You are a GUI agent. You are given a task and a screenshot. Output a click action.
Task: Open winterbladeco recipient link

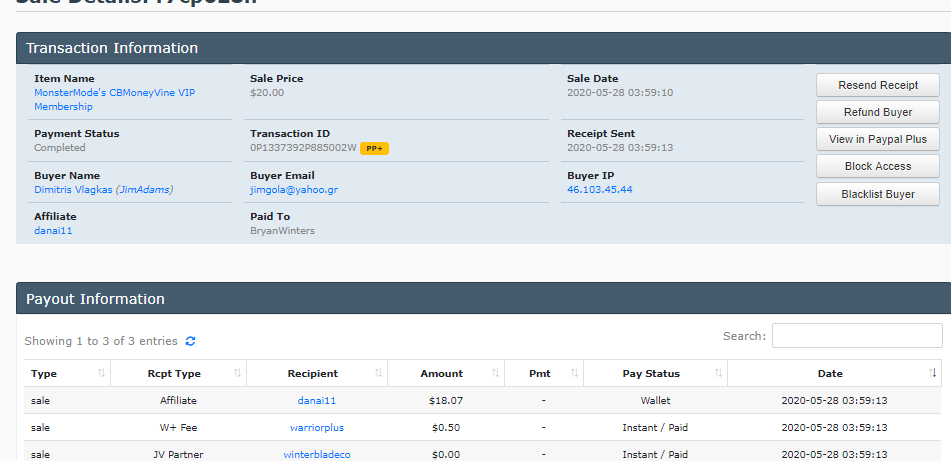click(317, 454)
